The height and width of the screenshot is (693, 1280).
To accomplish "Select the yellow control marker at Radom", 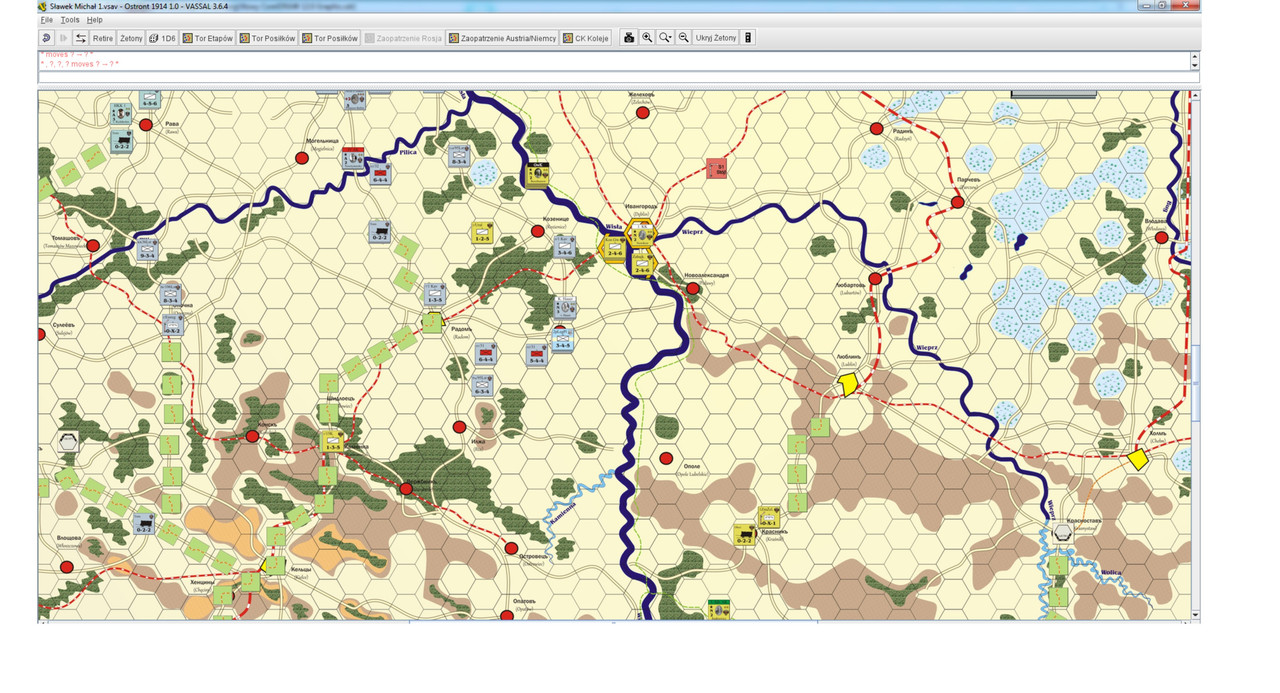I will [433, 322].
